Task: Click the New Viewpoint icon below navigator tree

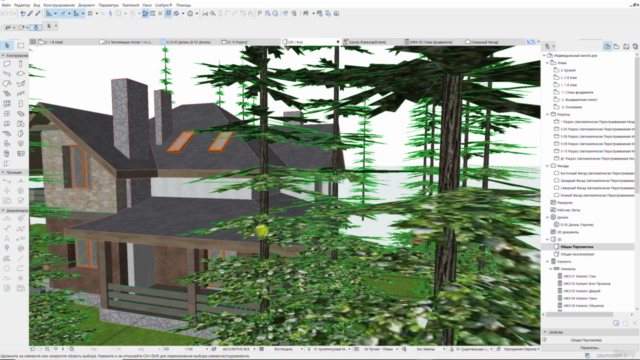Action: (616, 323)
